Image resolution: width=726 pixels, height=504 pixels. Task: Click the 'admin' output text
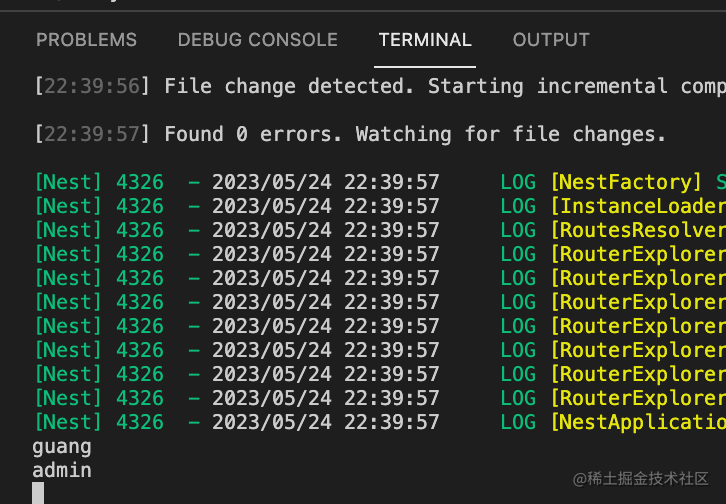click(x=62, y=470)
